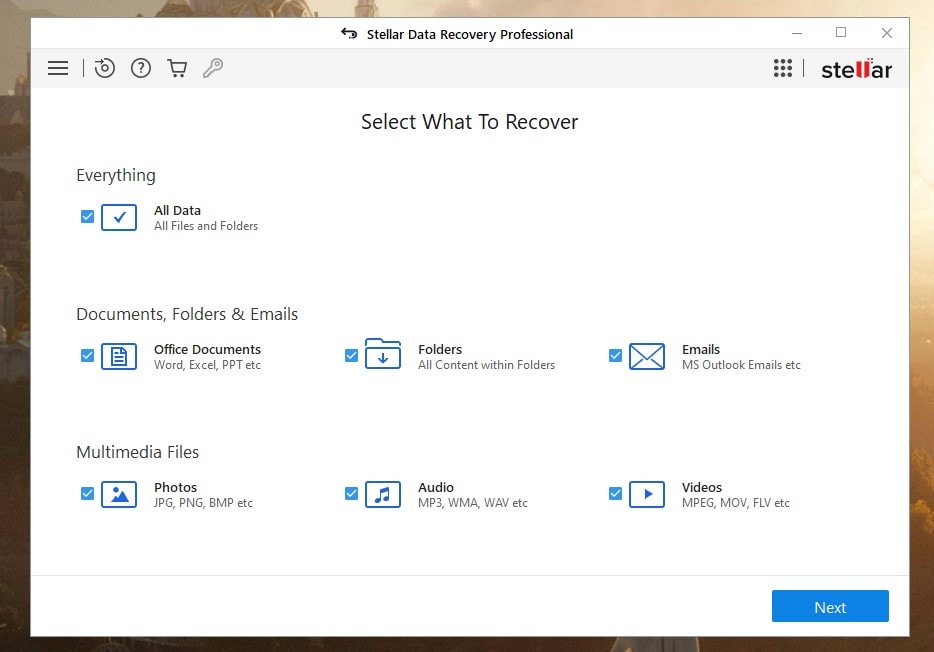Click the Emails envelope icon
The image size is (934, 652).
tap(647, 355)
